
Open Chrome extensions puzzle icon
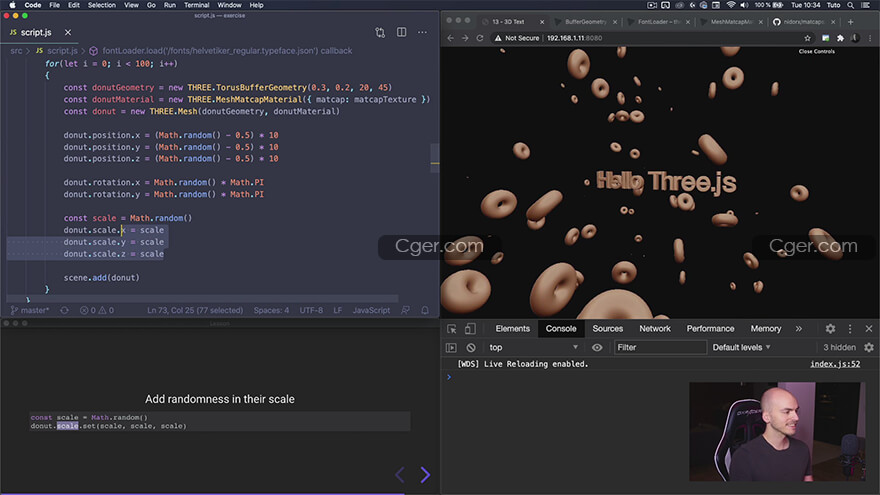840,38
